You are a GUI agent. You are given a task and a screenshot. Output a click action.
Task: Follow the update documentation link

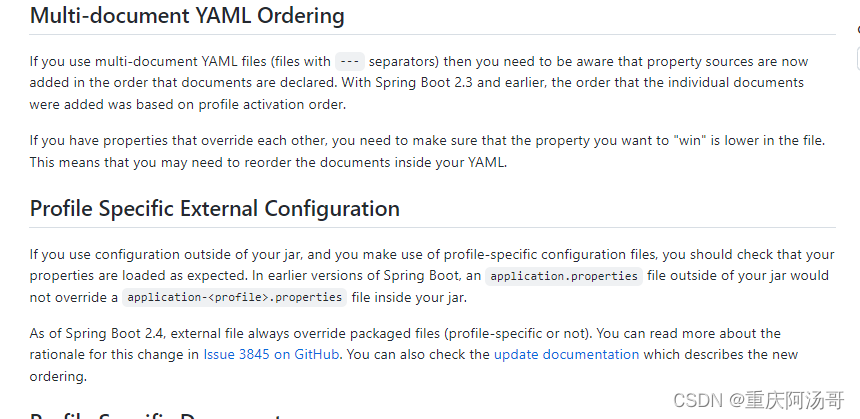click(566, 354)
